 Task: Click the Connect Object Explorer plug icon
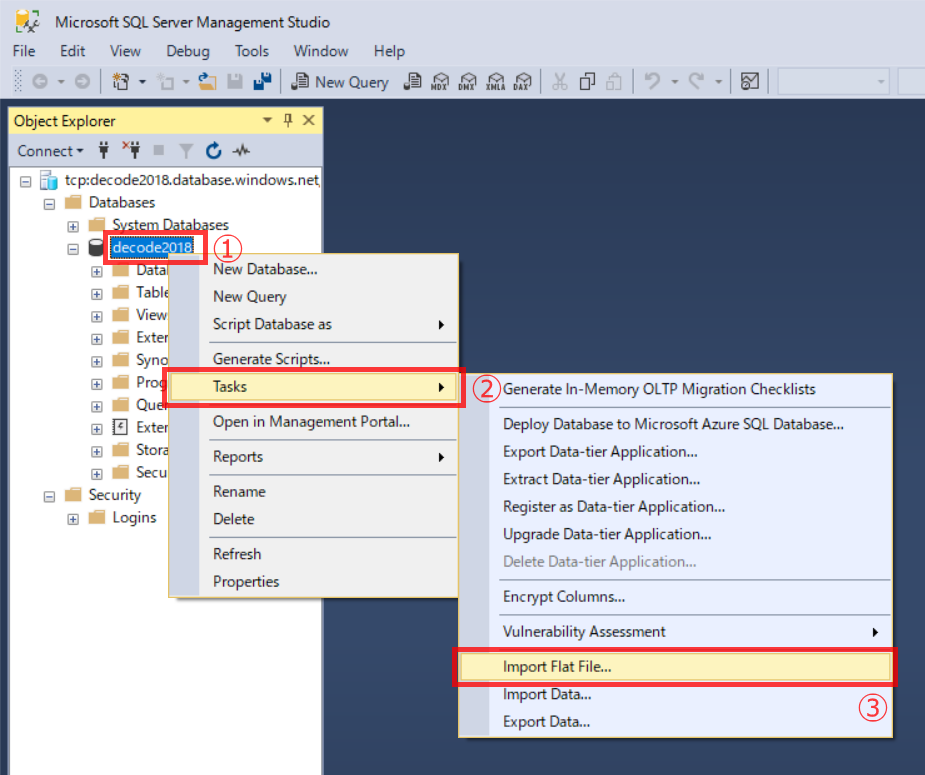(104, 150)
